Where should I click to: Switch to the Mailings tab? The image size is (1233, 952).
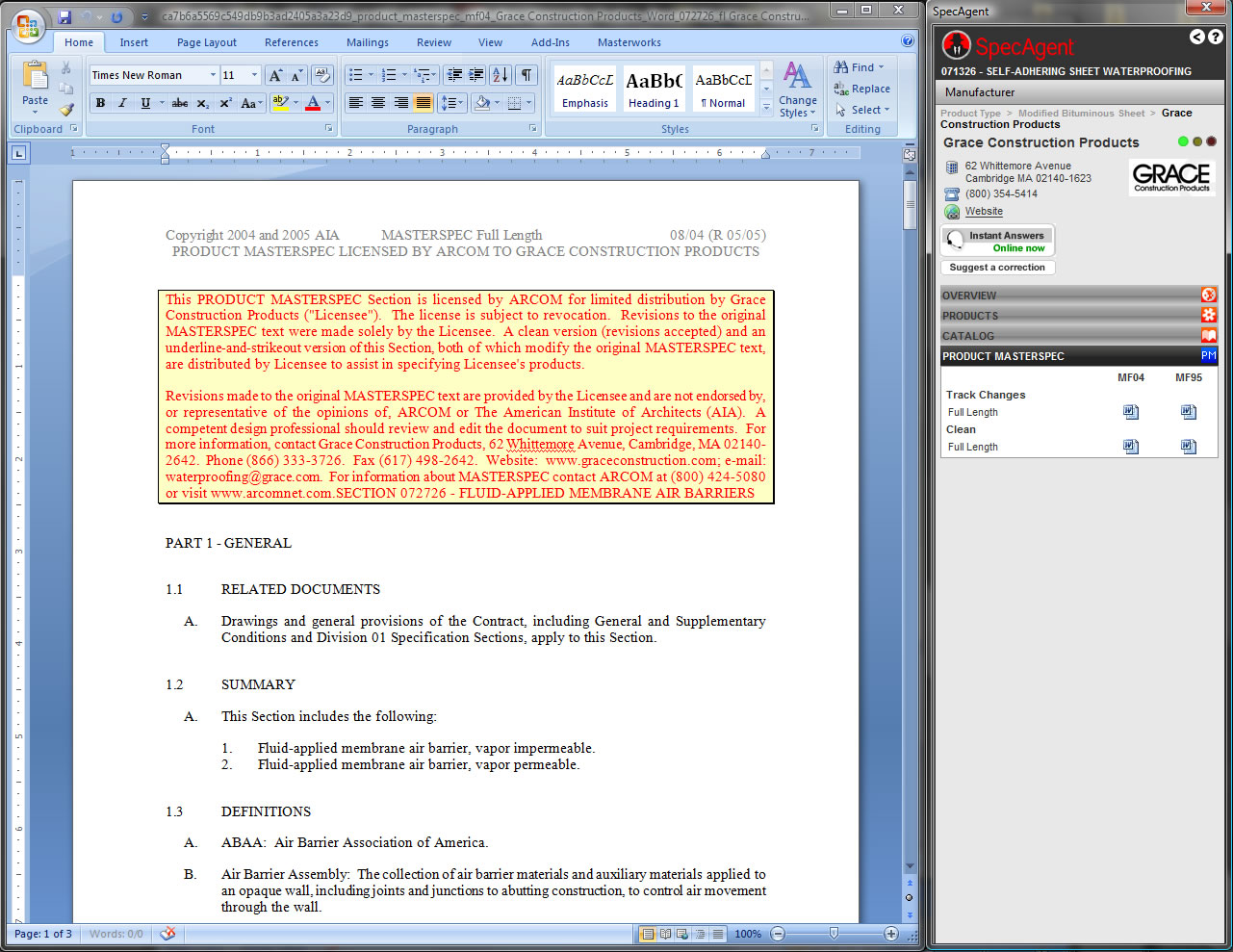(368, 42)
